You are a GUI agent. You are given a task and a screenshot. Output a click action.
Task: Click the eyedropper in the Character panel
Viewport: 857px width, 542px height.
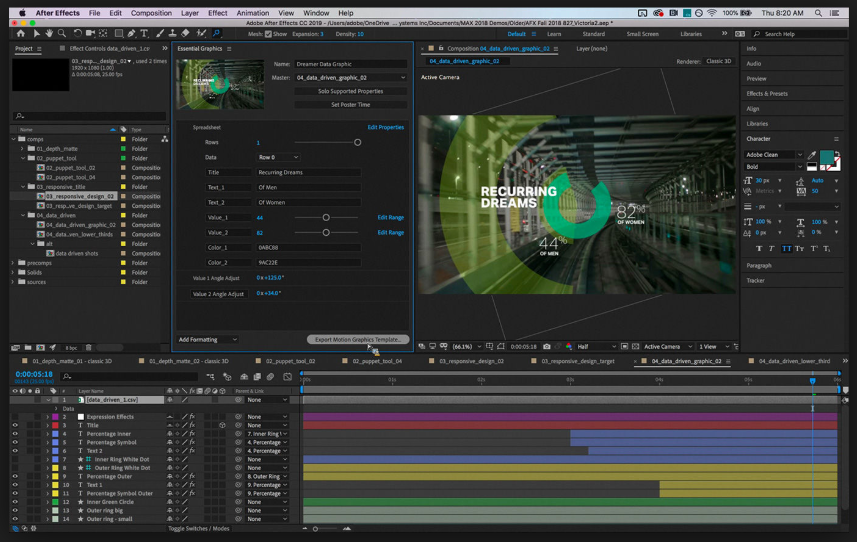point(812,155)
